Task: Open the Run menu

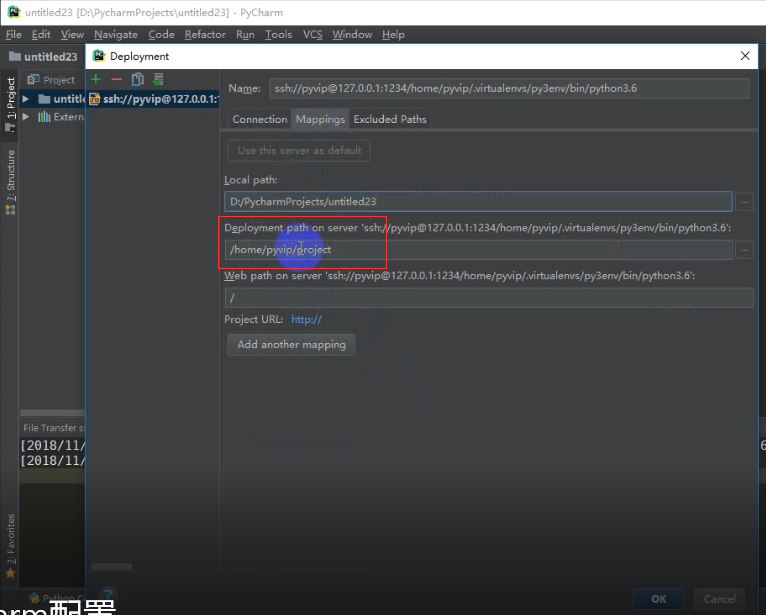Action: (x=245, y=34)
